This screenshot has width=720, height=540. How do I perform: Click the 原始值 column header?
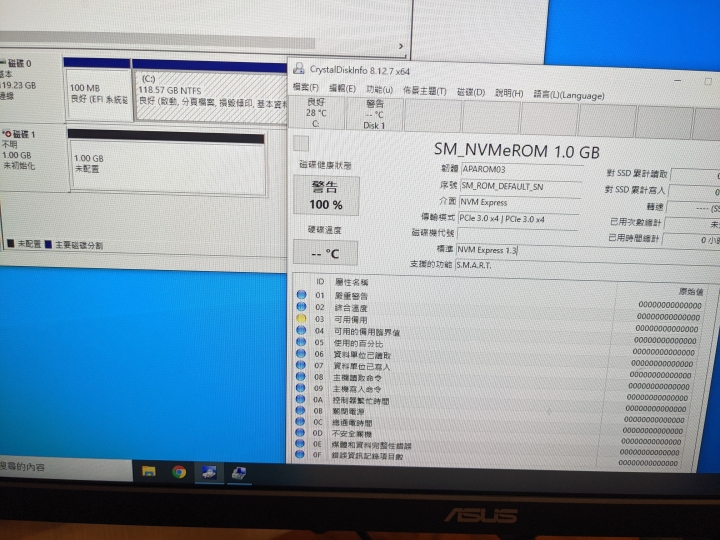pyautogui.click(x=691, y=292)
